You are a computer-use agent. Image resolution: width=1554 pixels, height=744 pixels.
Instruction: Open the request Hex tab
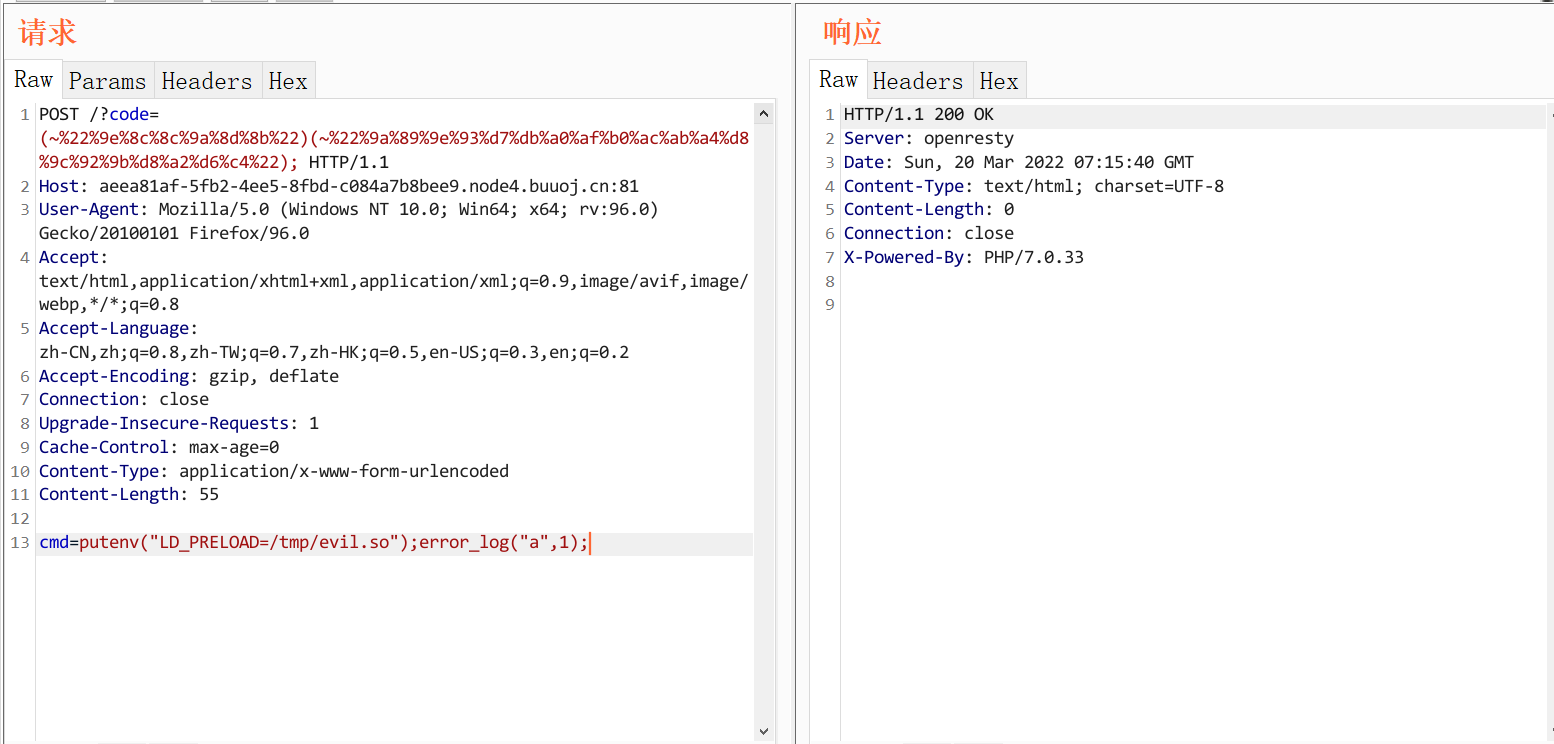(288, 81)
